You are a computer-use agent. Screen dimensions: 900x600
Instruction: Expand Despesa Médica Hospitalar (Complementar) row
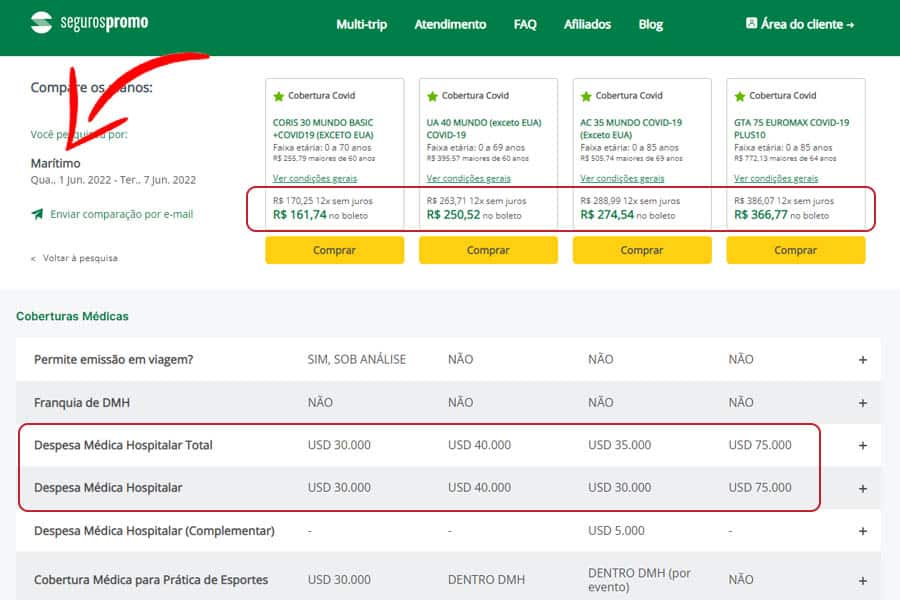[x=863, y=531]
